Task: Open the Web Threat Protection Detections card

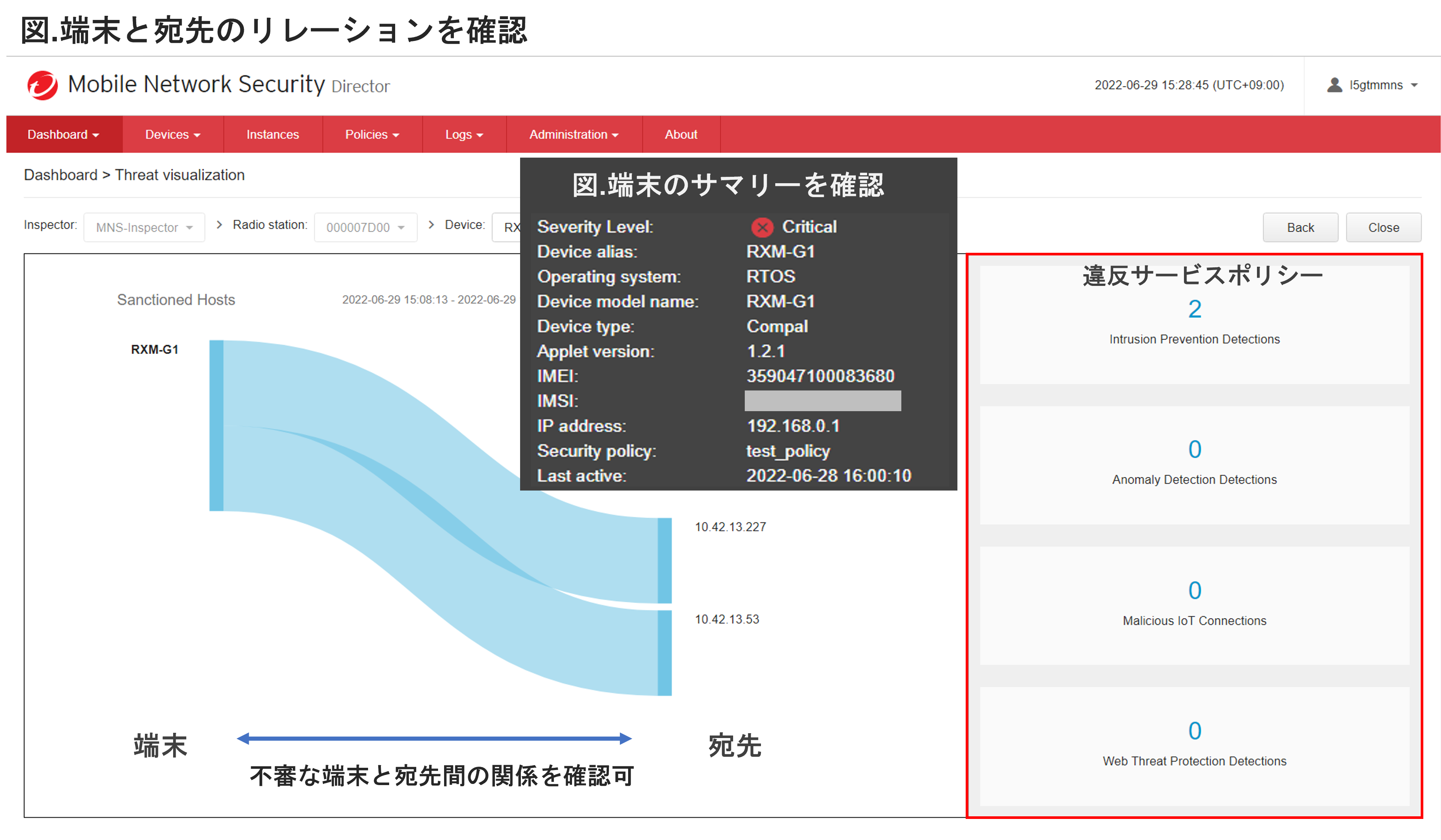Action: (1194, 746)
